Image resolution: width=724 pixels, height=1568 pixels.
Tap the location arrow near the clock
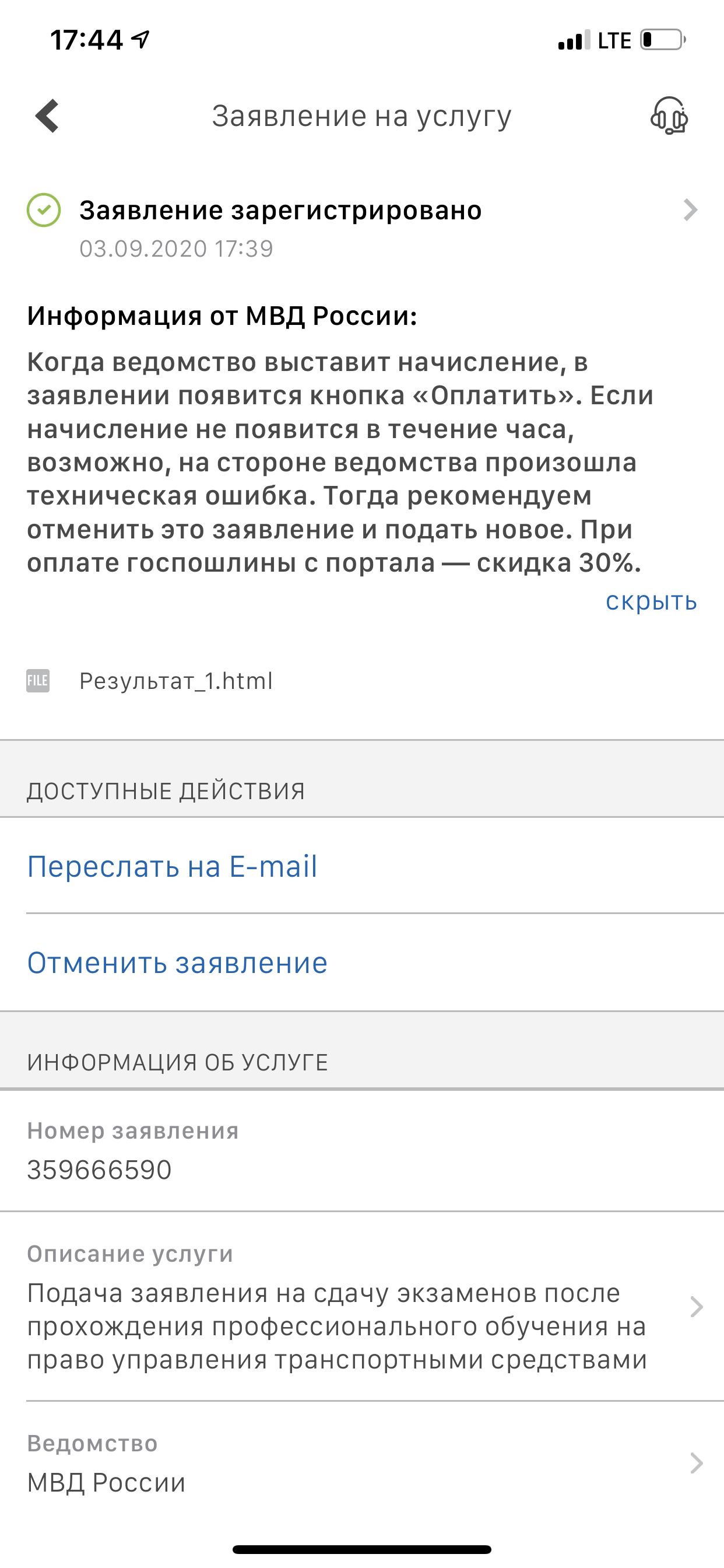140,40
